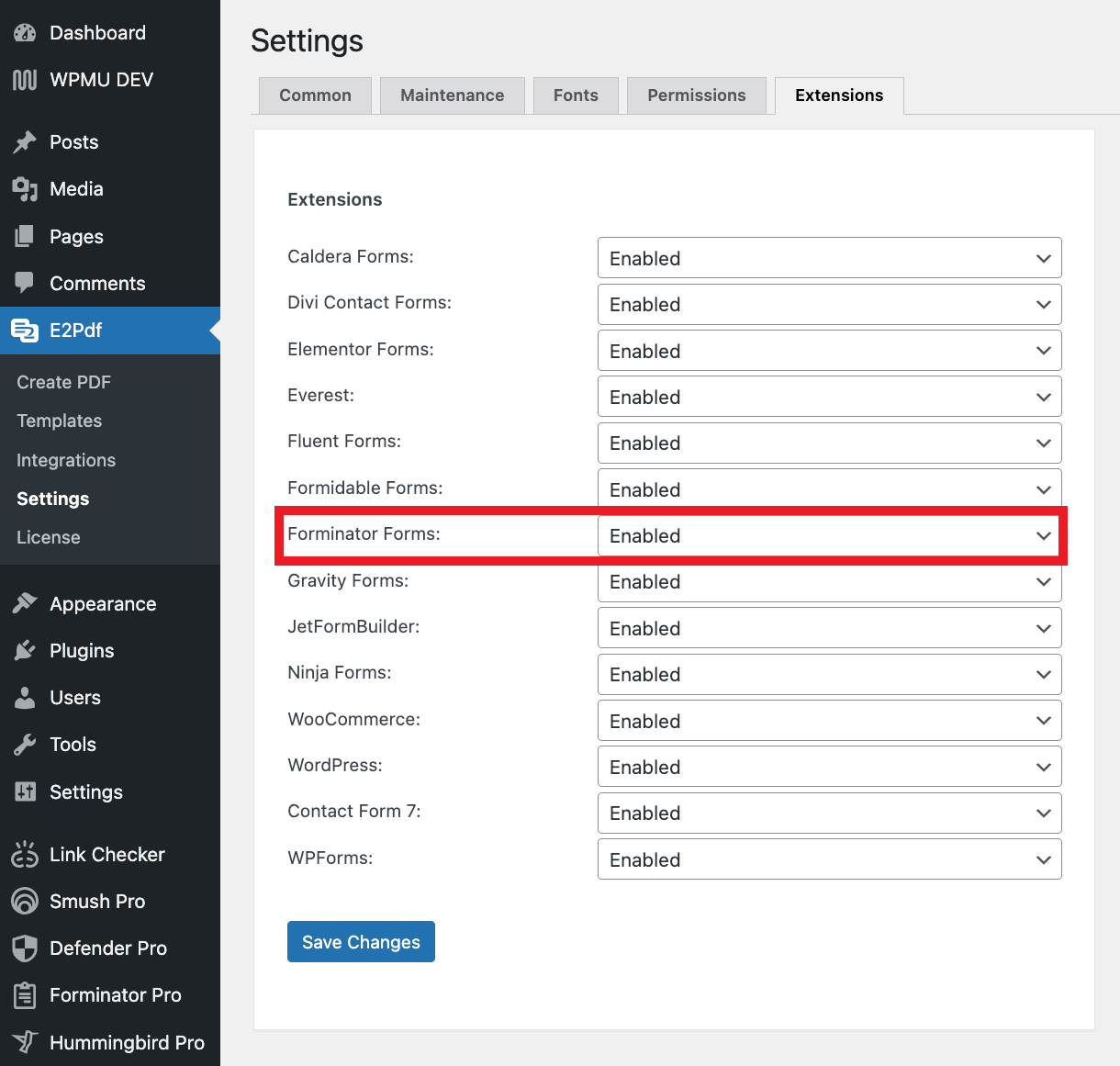Click the Comments speech bubble icon
The height and width of the screenshot is (1066, 1120).
pyautogui.click(x=25, y=283)
